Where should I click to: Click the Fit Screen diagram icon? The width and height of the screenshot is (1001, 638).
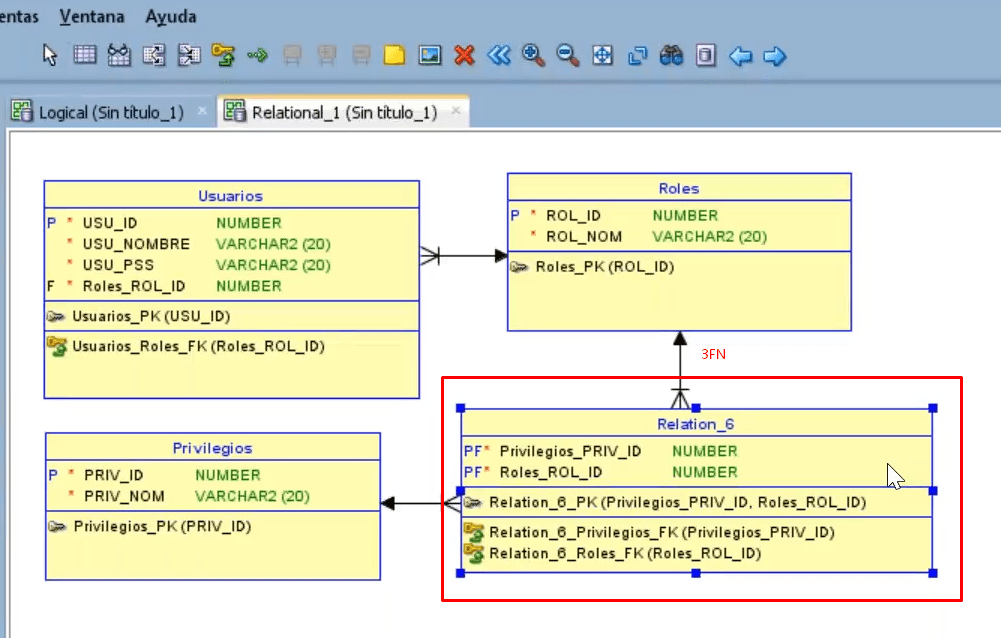coord(602,55)
